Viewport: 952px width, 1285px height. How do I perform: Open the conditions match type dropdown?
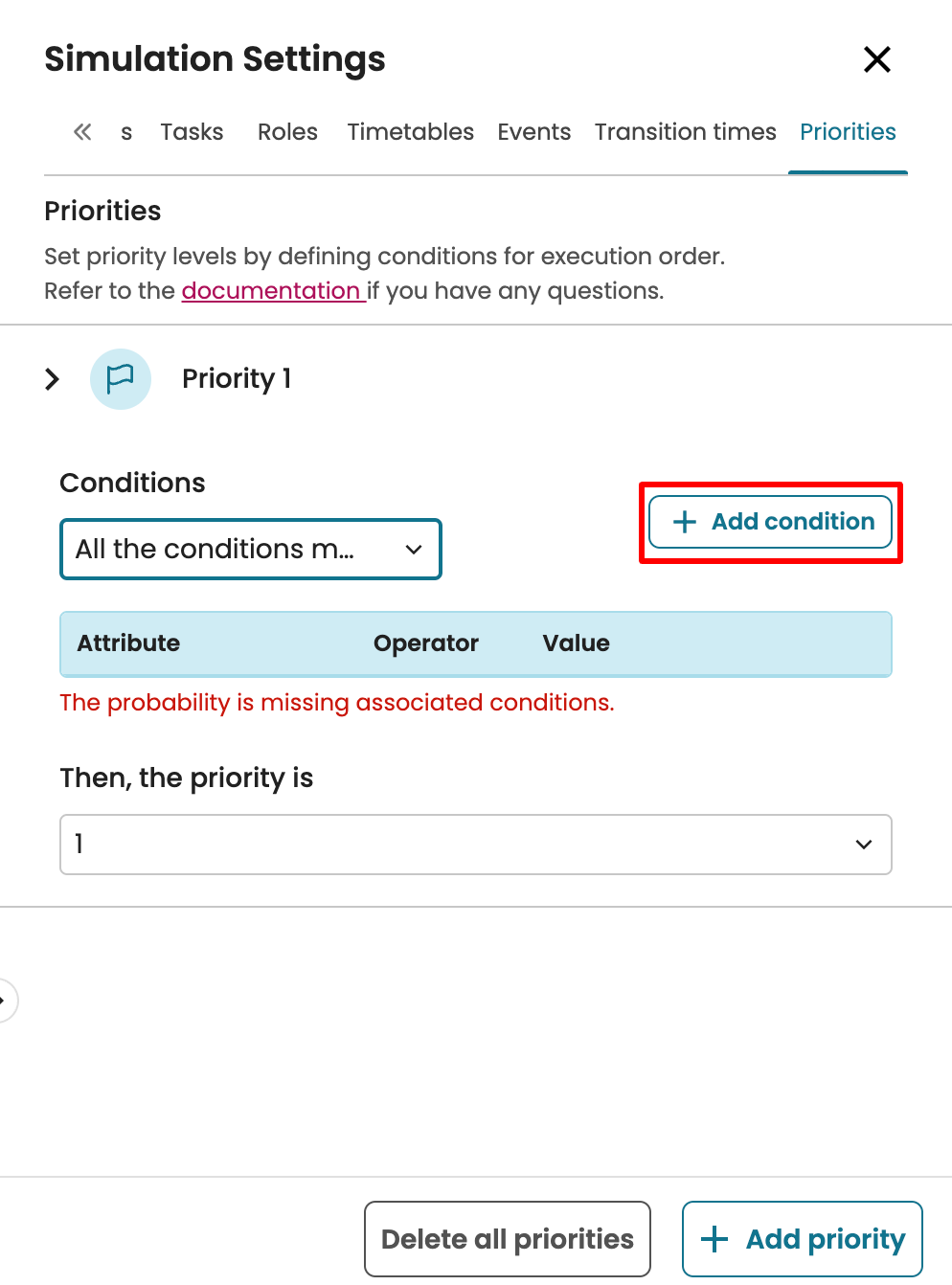(x=251, y=550)
